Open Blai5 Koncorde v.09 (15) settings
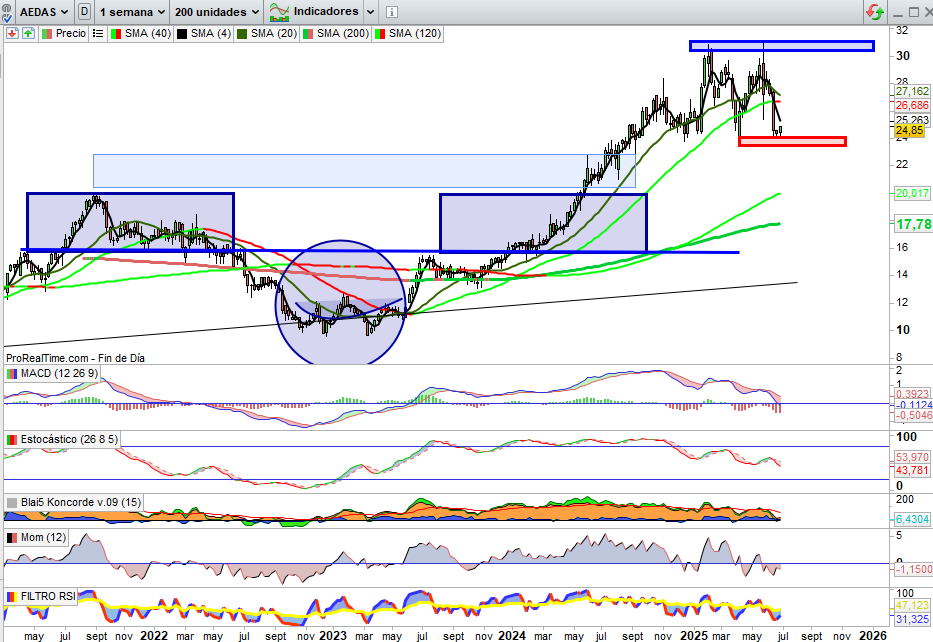The image size is (933, 642). point(75,502)
